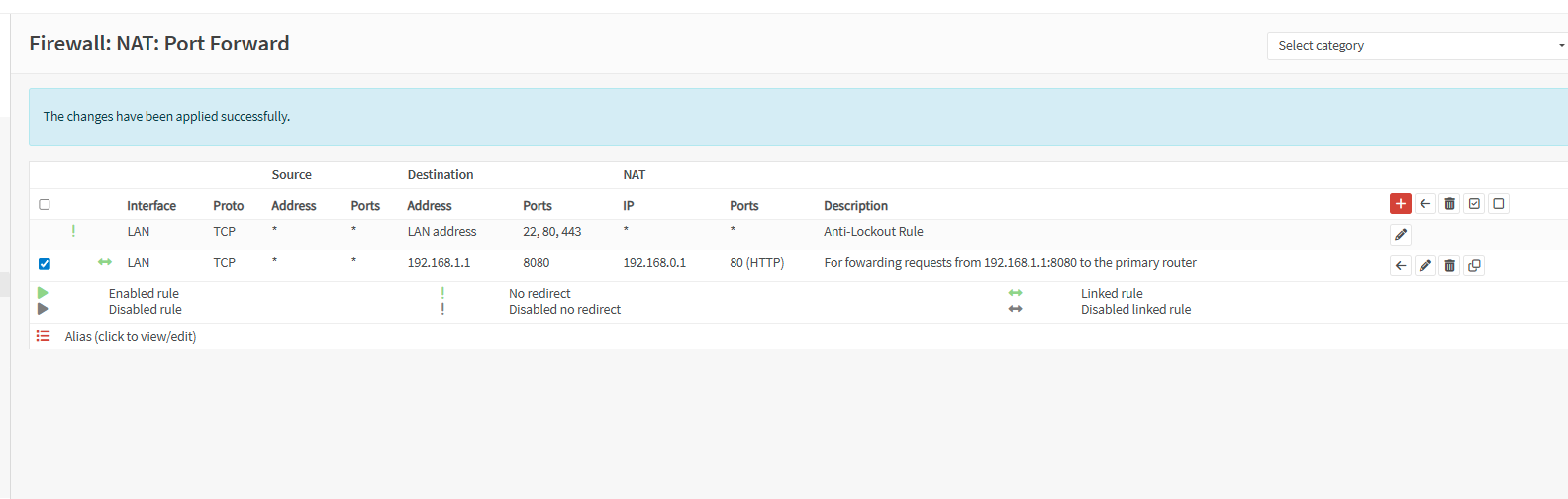
Task: Click gray Disabled no redirect legend icon
Action: [442, 309]
